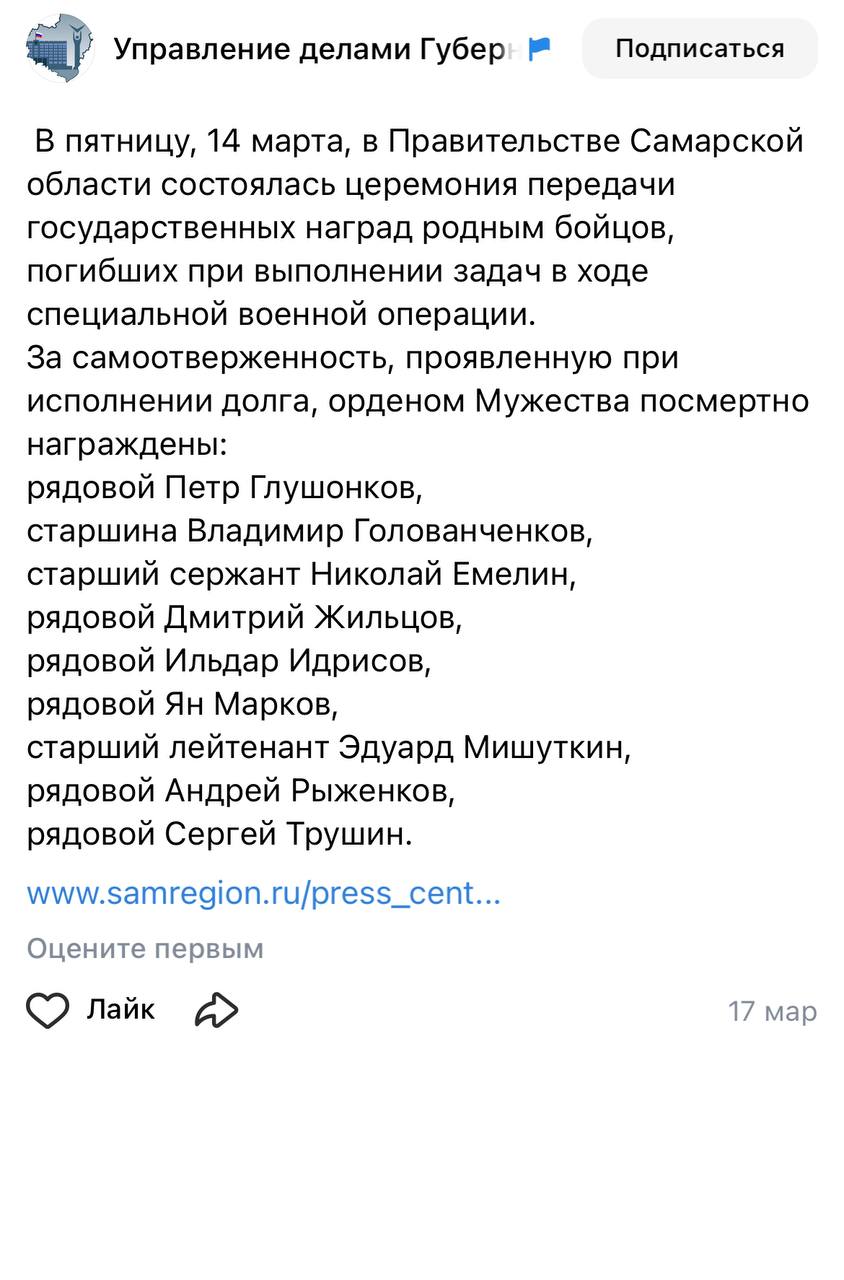Click the Оцените первым text
Image resolution: width=844 pixels, height=1280 pixels.
coord(145,948)
